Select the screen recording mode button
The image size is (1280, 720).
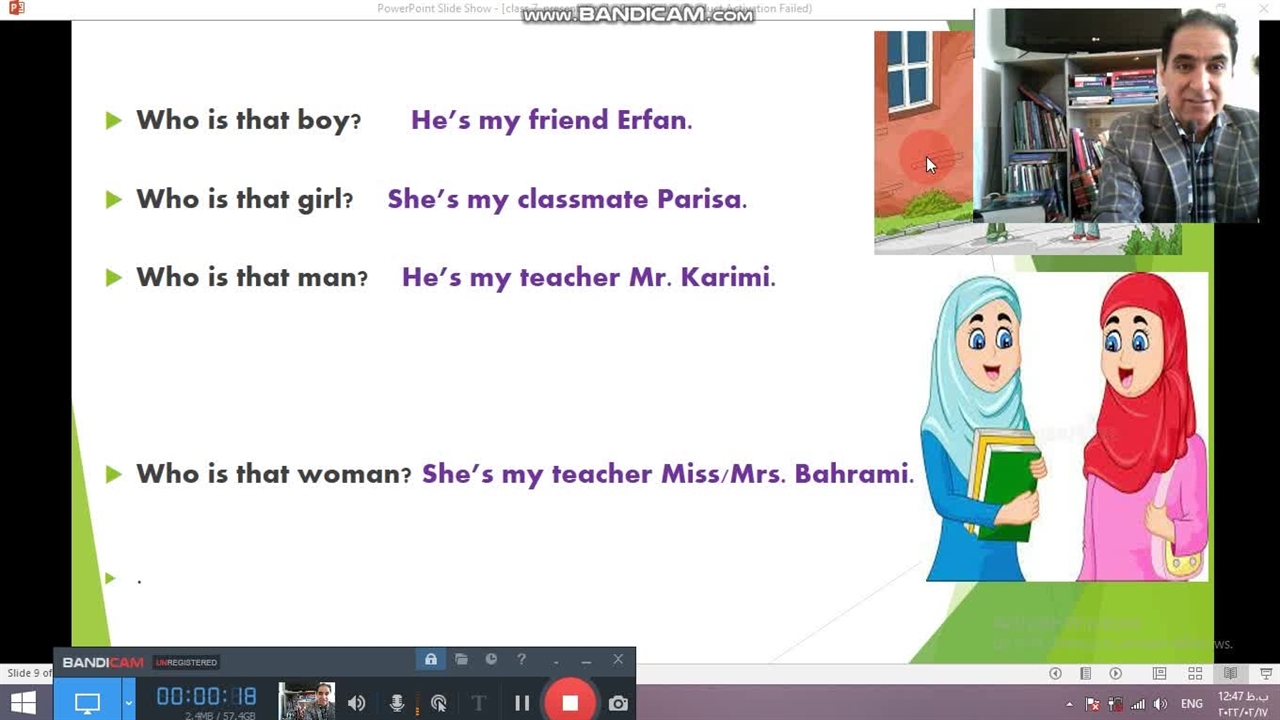(88, 703)
